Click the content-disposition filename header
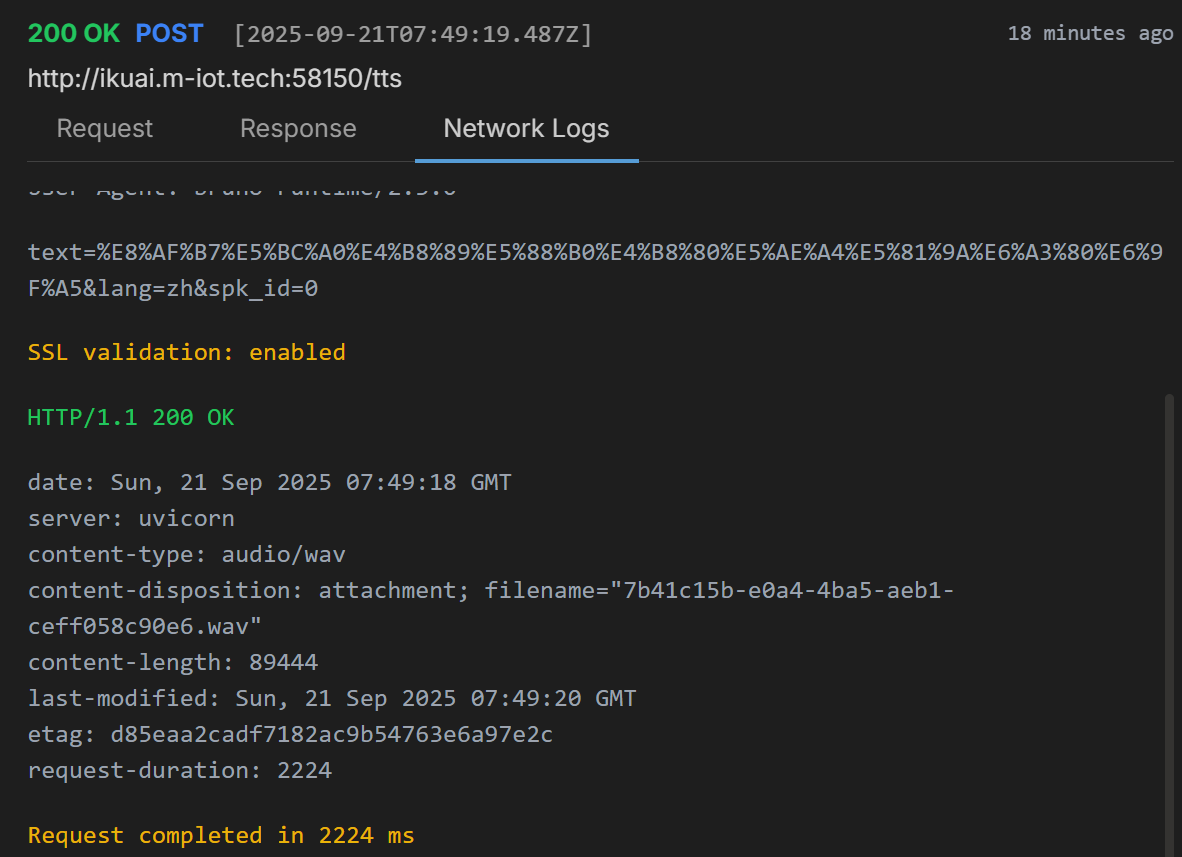 (490, 590)
